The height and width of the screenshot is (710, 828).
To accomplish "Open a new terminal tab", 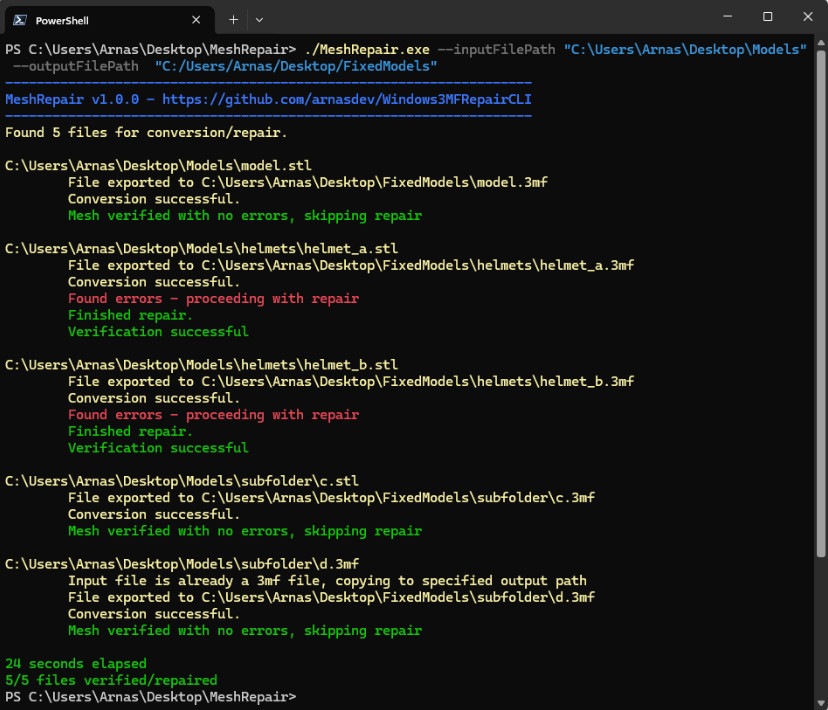I will 233,20.
